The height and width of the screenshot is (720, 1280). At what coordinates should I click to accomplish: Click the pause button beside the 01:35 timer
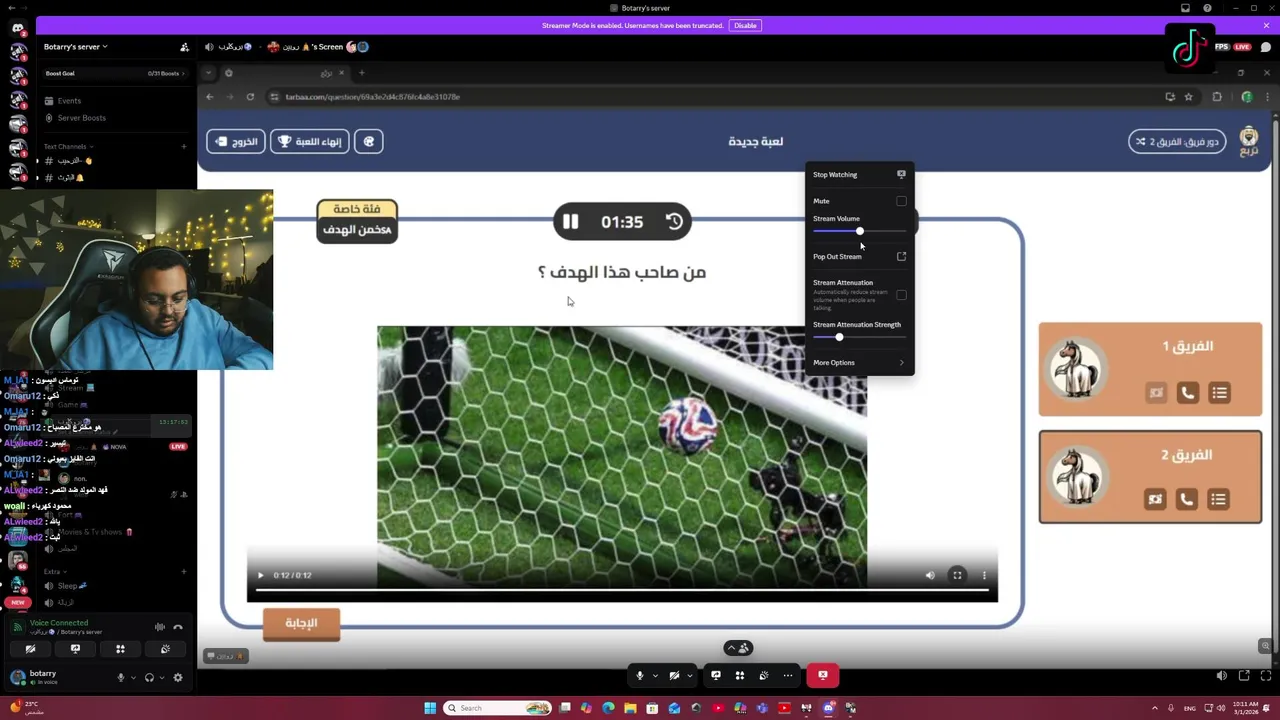tap(570, 222)
